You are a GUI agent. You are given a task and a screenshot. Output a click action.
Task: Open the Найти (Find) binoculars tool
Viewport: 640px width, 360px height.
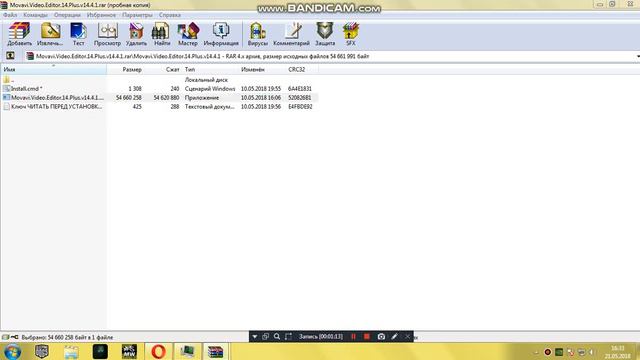(x=162, y=34)
